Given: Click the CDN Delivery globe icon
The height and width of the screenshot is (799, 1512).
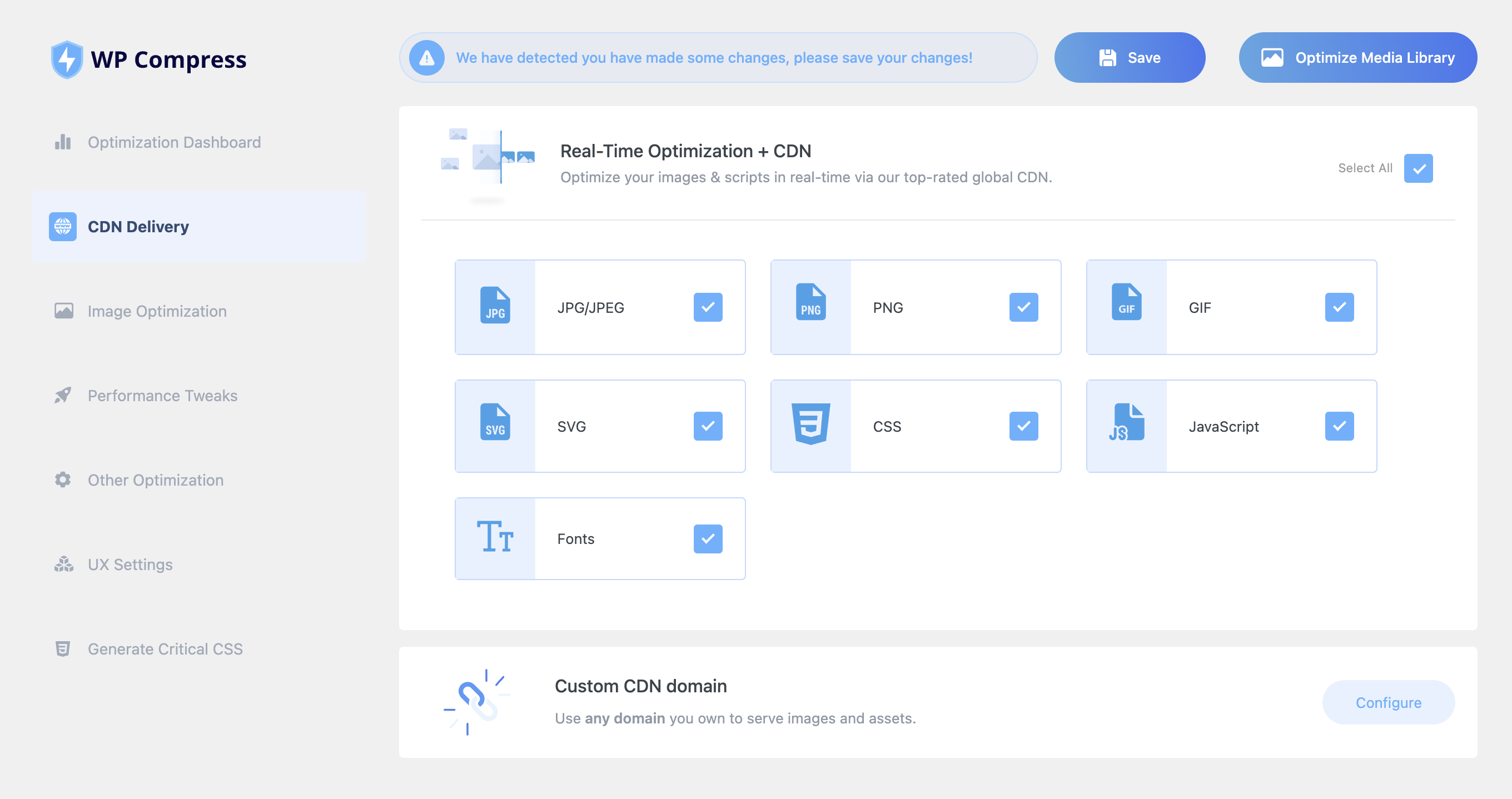Looking at the screenshot, I should coord(63,227).
